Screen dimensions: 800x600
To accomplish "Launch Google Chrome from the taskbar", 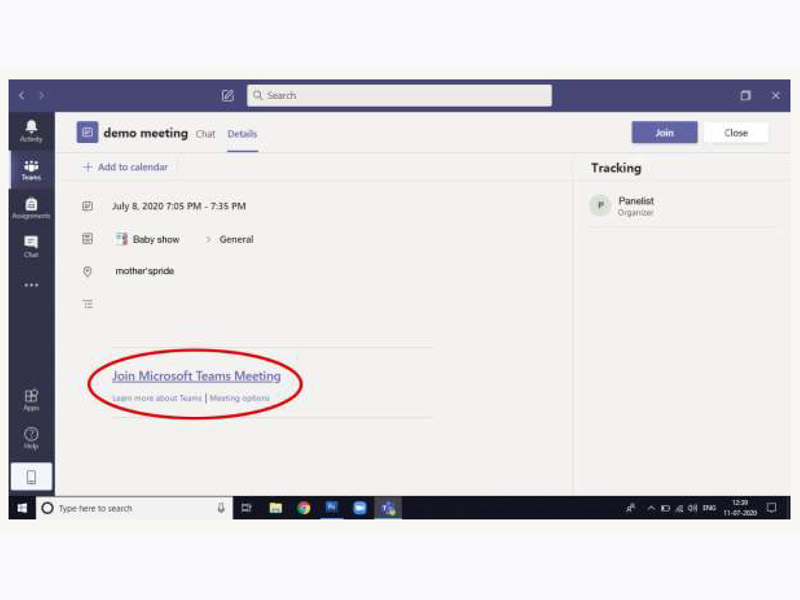I will pos(304,508).
